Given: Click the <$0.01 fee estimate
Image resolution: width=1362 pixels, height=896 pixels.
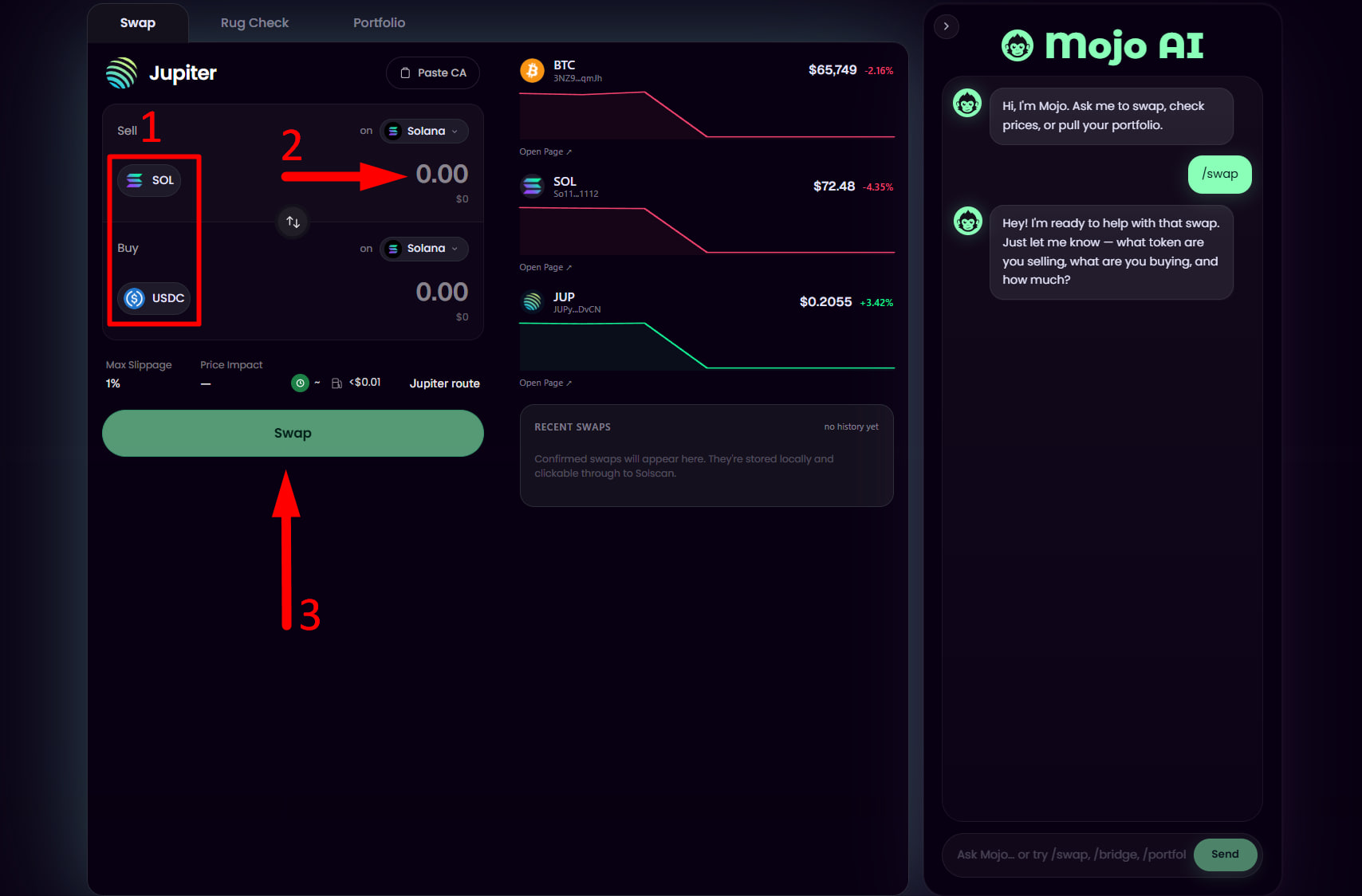Looking at the screenshot, I should [x=365, y=383].
